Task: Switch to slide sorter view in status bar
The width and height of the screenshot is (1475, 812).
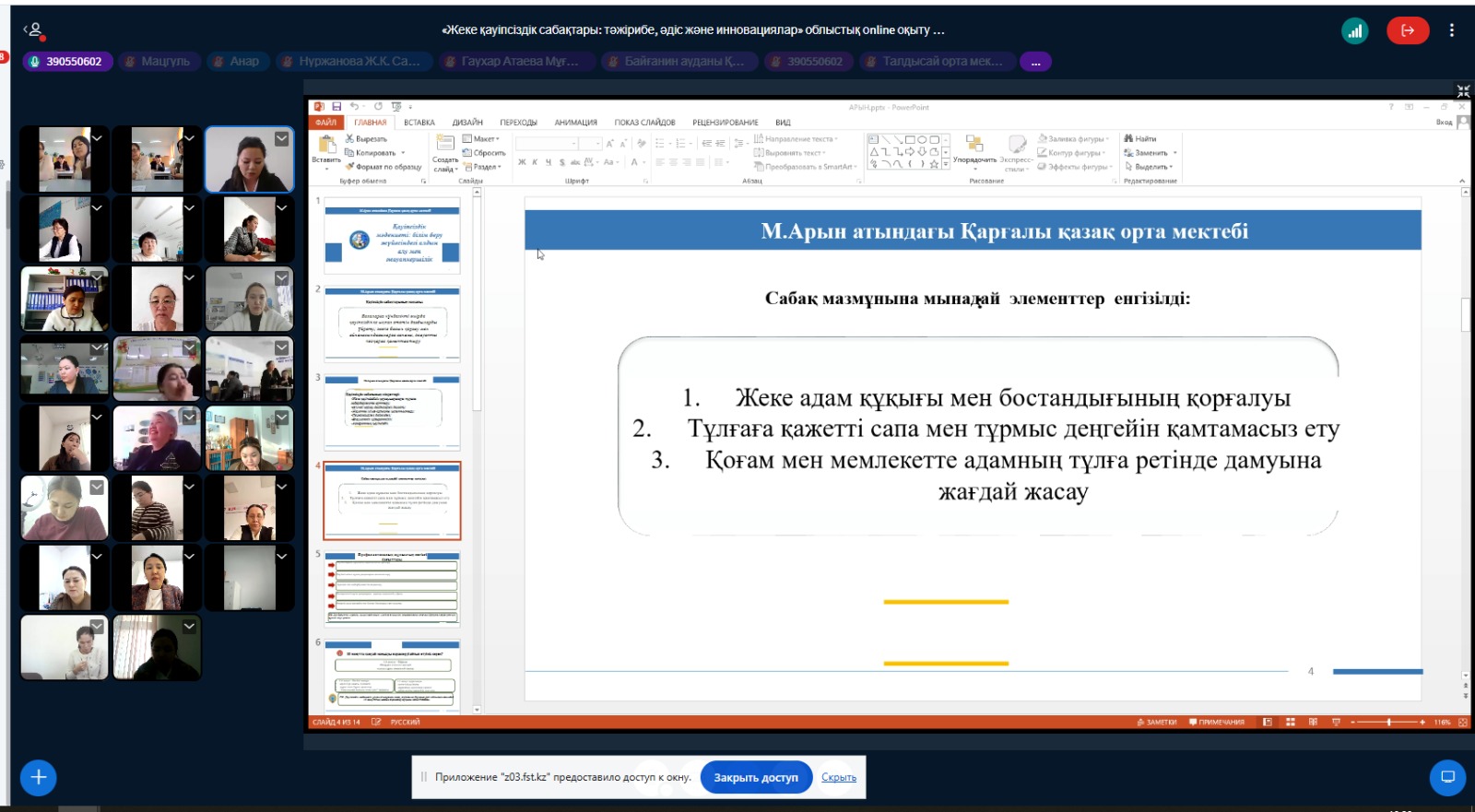Action: coord(1291,723)
